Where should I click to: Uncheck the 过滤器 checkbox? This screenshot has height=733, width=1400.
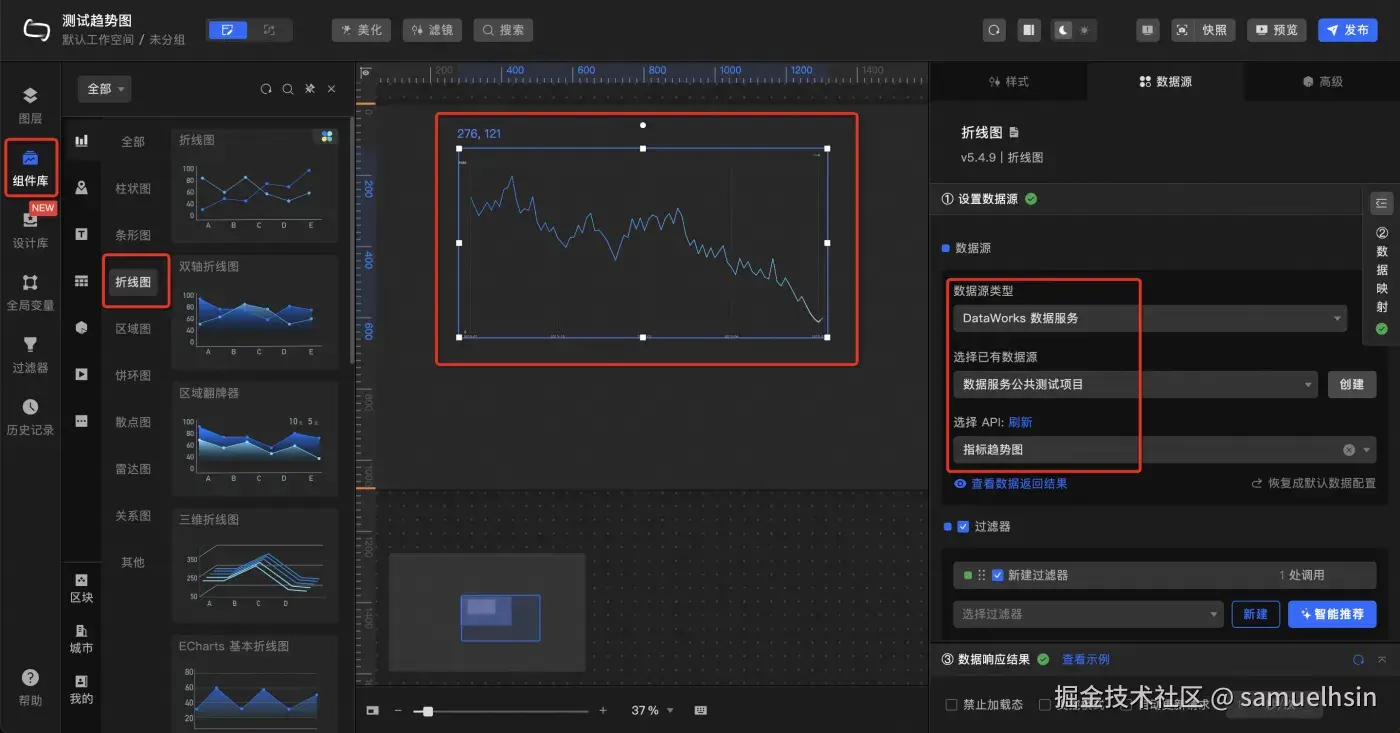point(963,526)
